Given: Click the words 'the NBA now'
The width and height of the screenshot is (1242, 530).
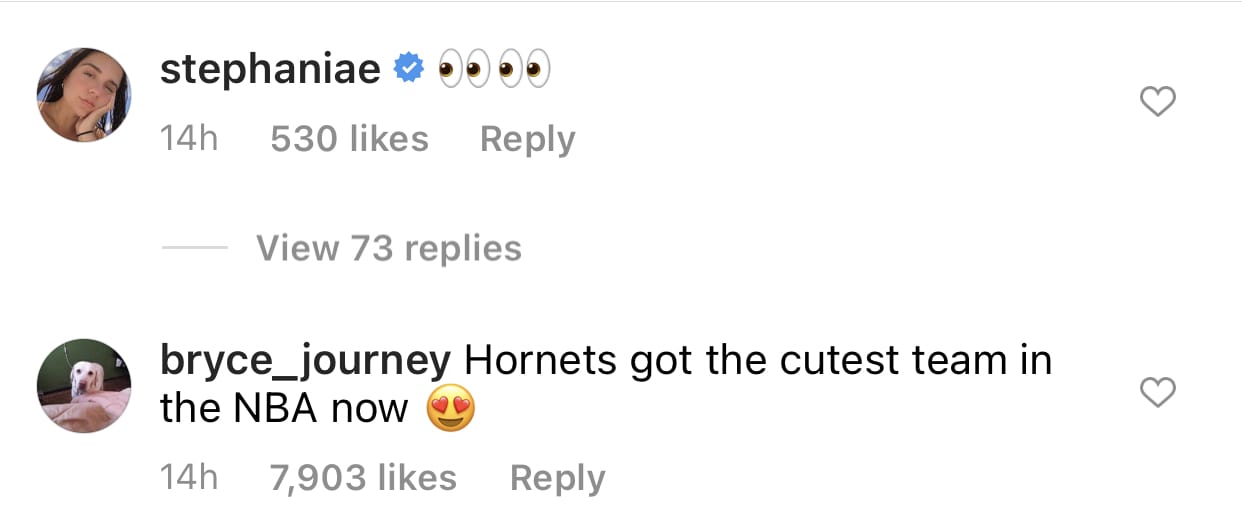Looking at the screenshot, I should 284,410.
